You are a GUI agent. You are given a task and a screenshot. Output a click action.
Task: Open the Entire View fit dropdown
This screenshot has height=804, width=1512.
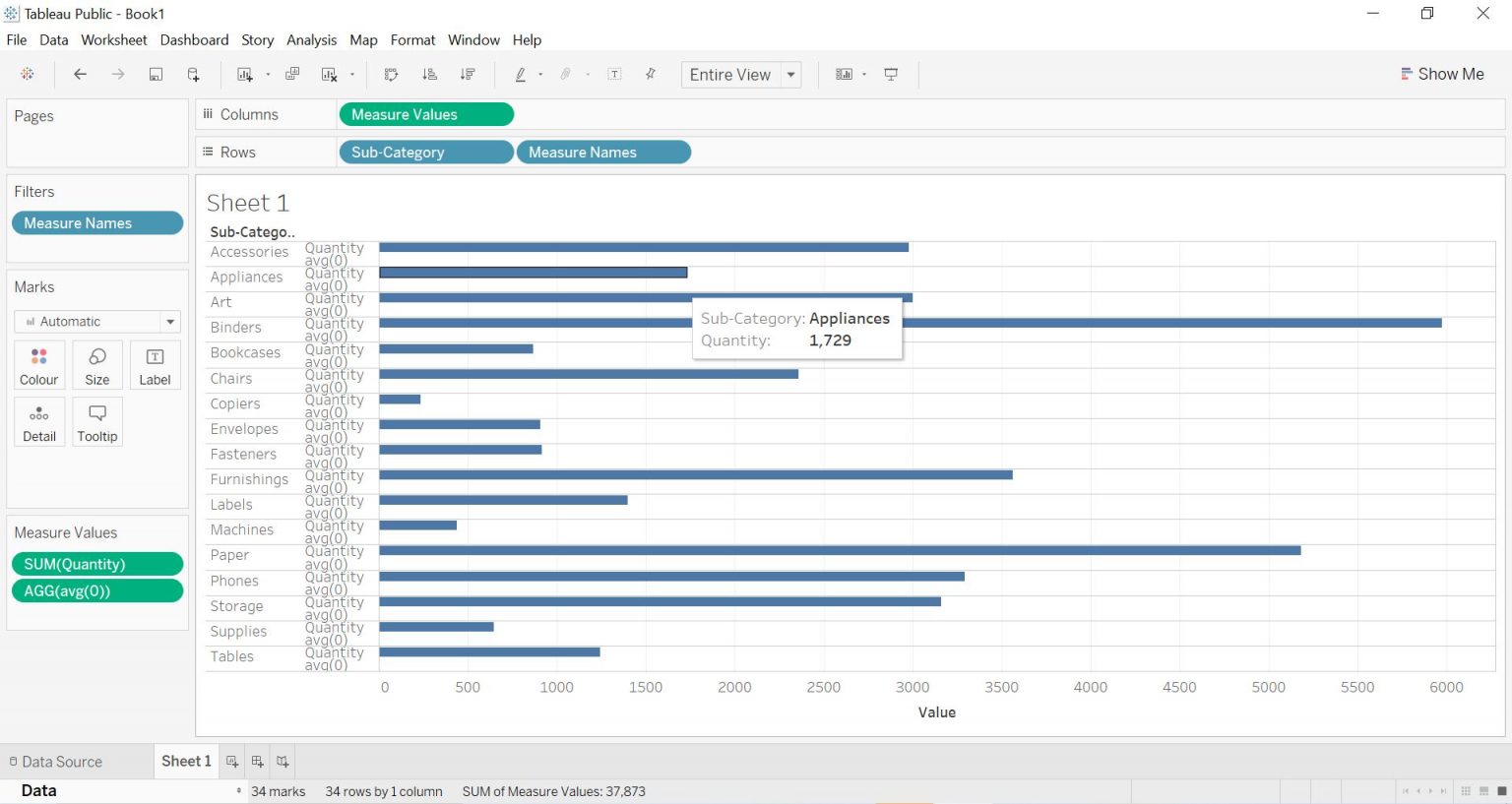791,74
